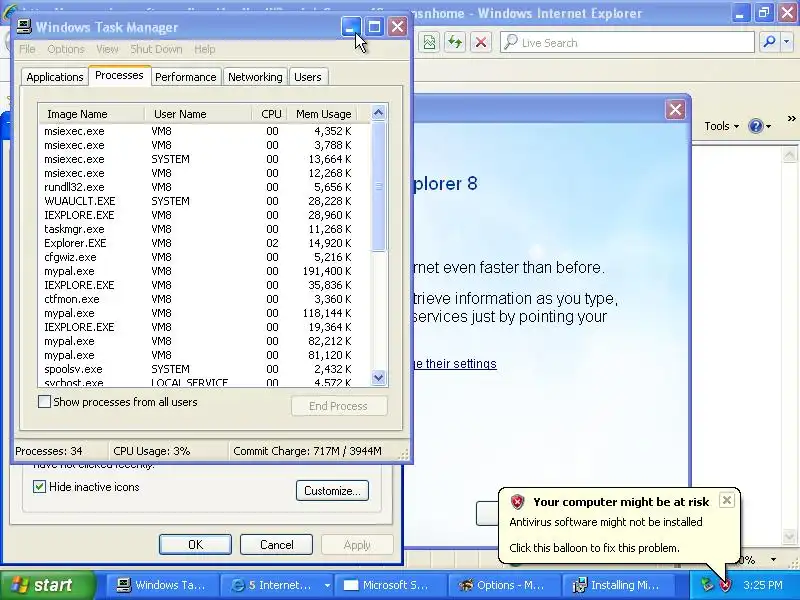
Task: Open the File menu in Task Manager
Action: 27,49
